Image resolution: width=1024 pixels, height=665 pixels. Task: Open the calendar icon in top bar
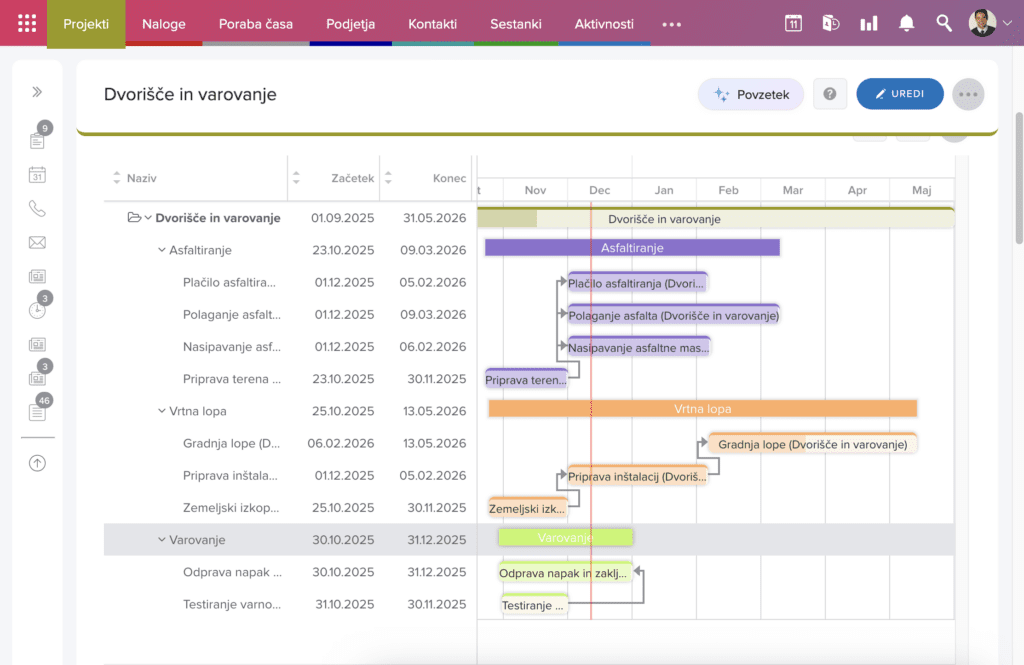(x=793, y=23)
